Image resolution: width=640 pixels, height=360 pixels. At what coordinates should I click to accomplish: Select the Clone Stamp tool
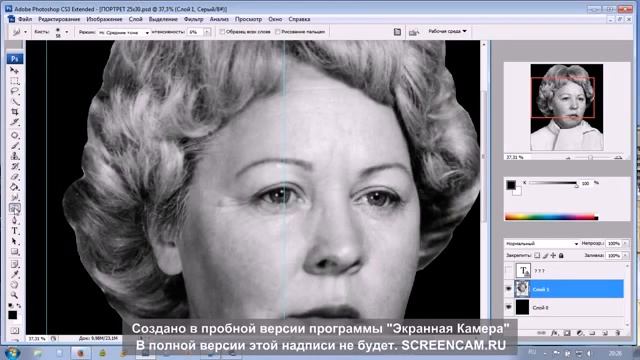(x=14, y=156)
